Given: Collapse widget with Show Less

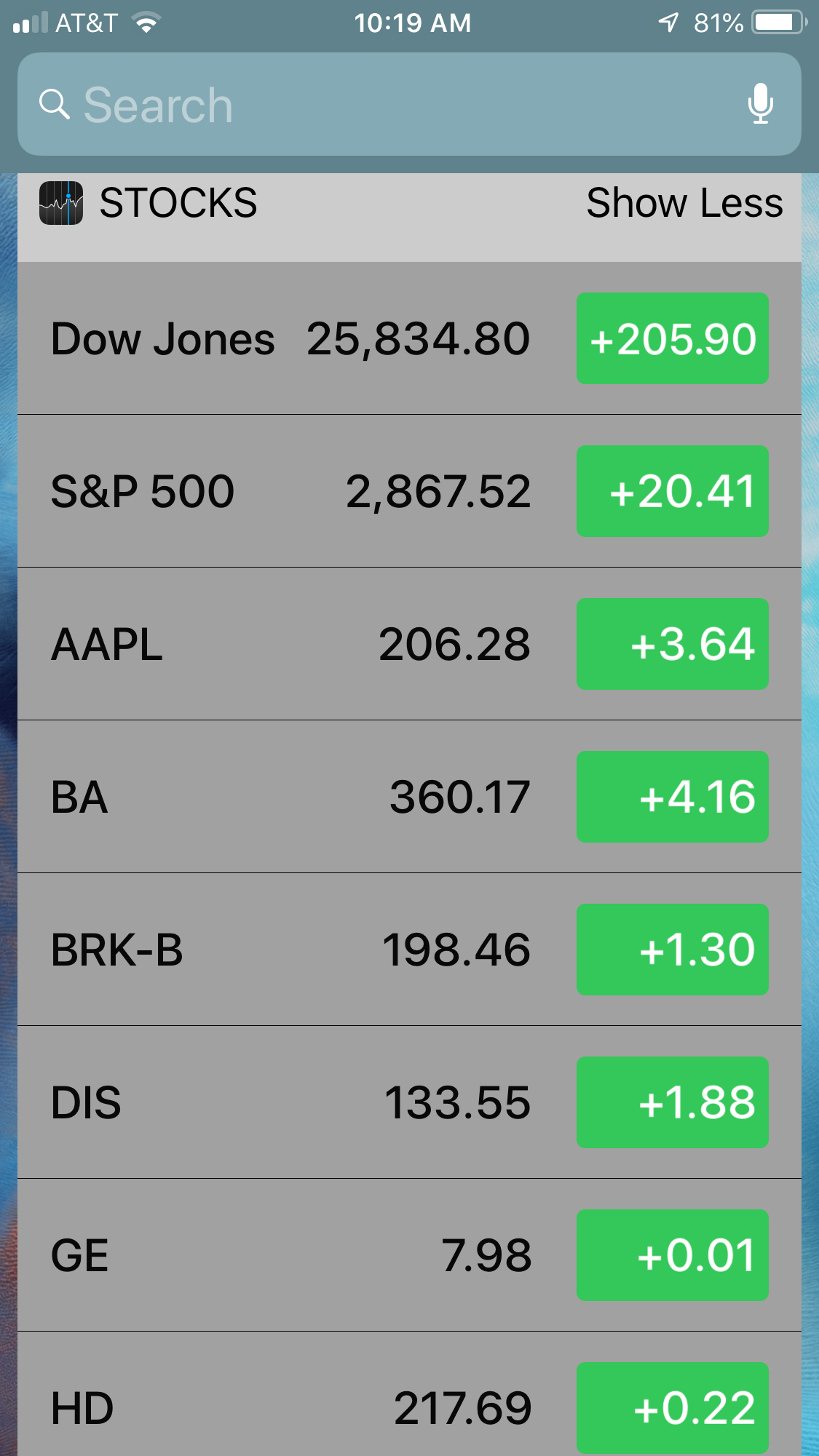Looking at the screenshot, I should [x=684, y=202].
